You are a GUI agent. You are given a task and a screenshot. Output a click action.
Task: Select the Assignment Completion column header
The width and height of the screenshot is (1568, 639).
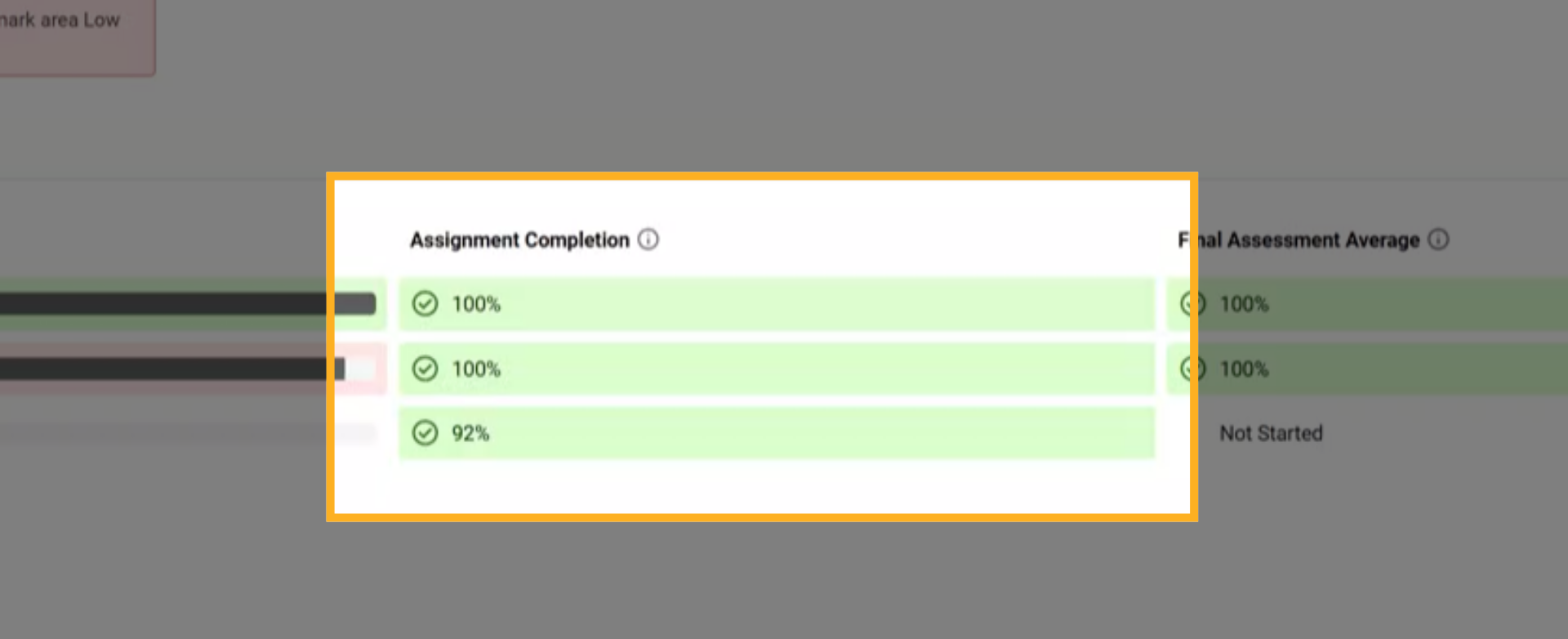pos(519,239)
